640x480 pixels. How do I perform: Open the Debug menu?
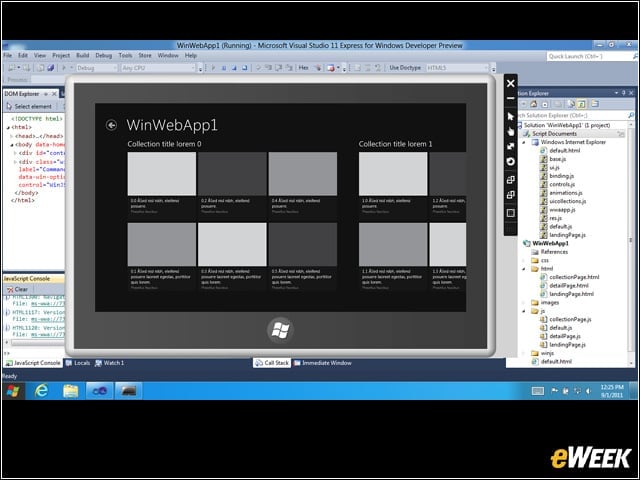tap(104, 56)
